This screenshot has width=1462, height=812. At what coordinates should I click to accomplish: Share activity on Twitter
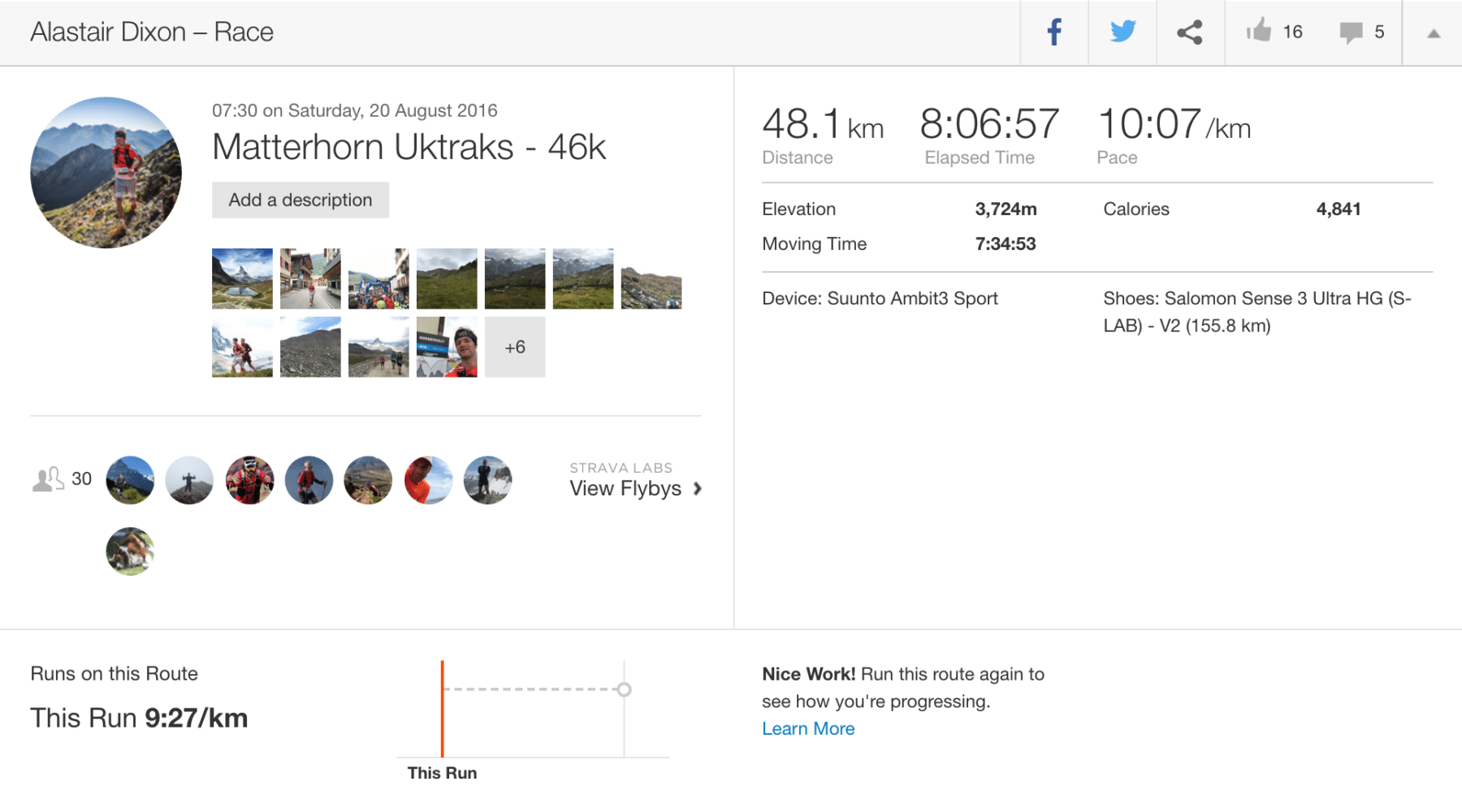(1122, 32)
